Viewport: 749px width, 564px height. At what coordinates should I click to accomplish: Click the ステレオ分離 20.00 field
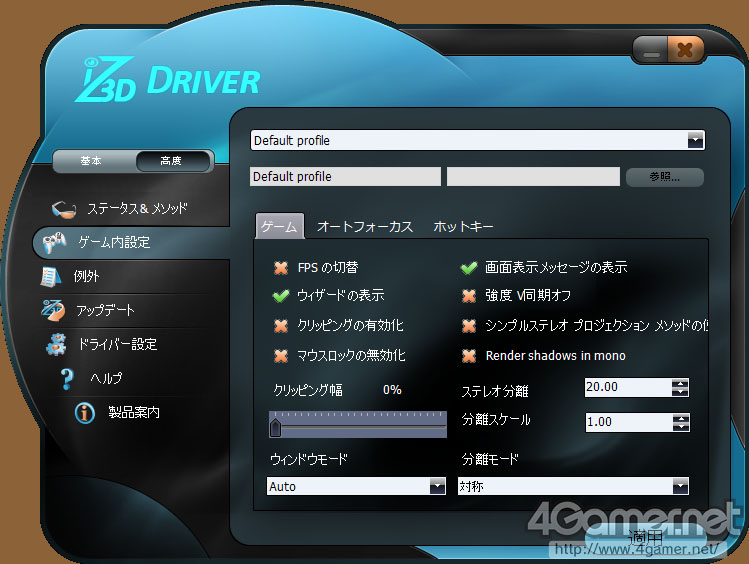628,387
